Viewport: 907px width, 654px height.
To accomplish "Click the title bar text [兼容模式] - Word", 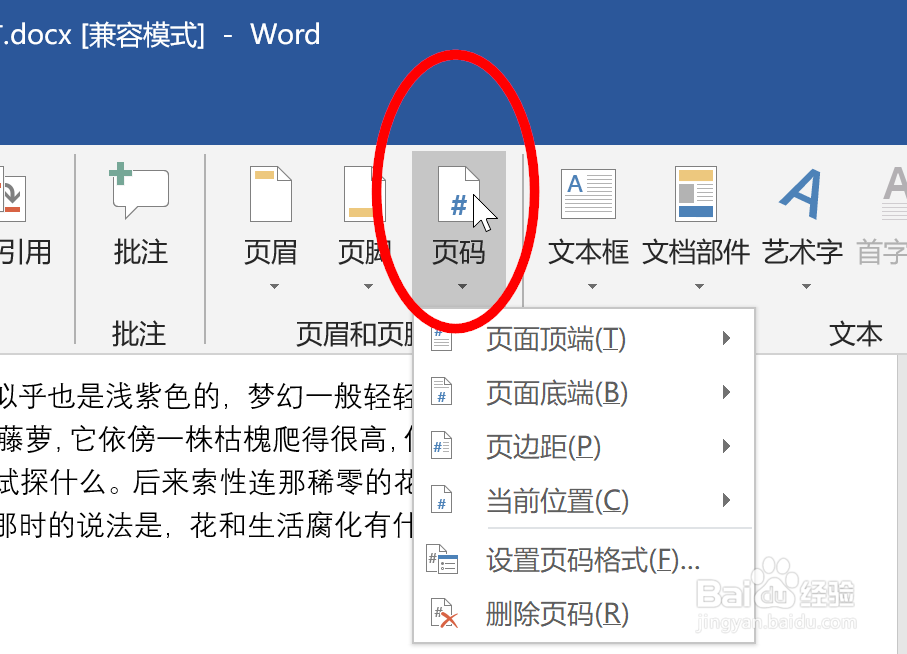I will point(201,35).
